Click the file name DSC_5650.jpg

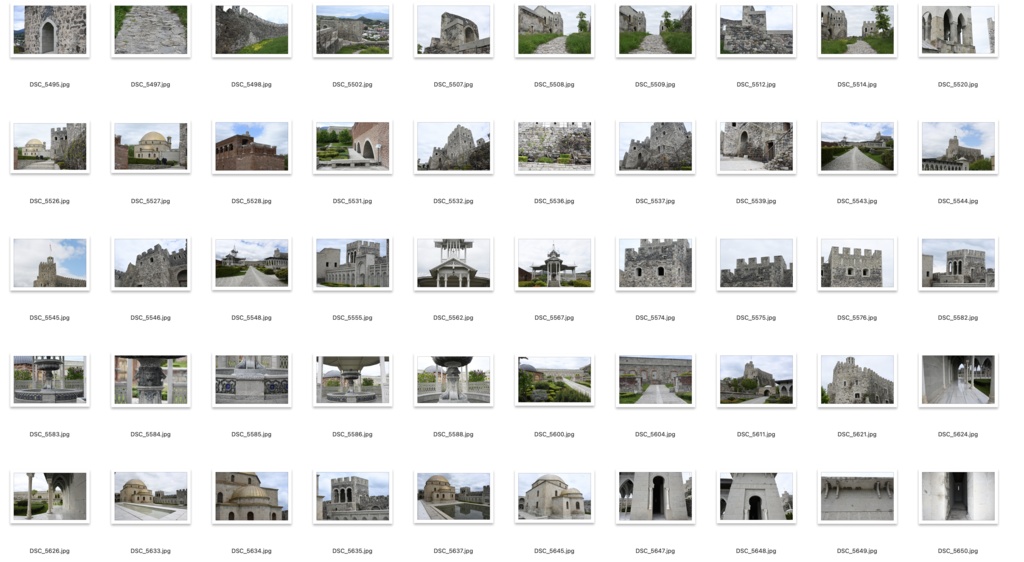(x=958, y=551)
